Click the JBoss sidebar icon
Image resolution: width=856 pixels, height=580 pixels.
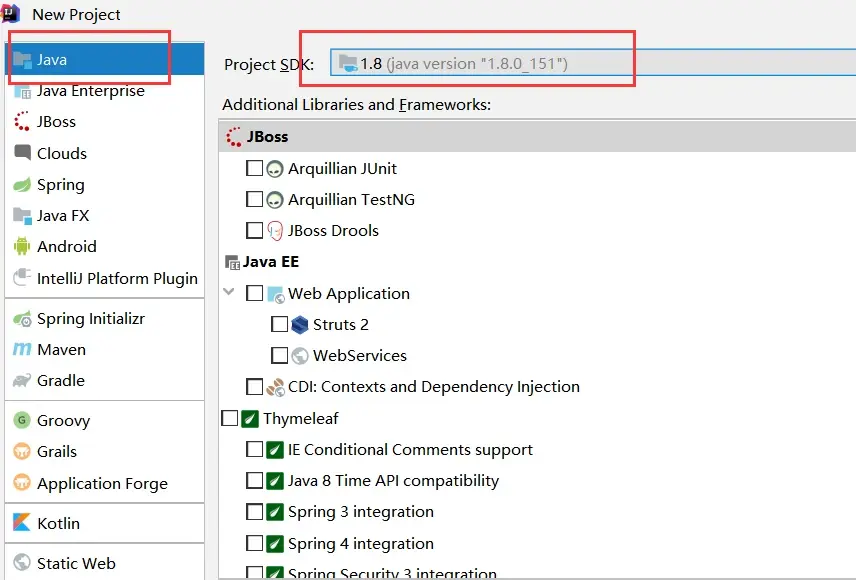tap(22, 121)
